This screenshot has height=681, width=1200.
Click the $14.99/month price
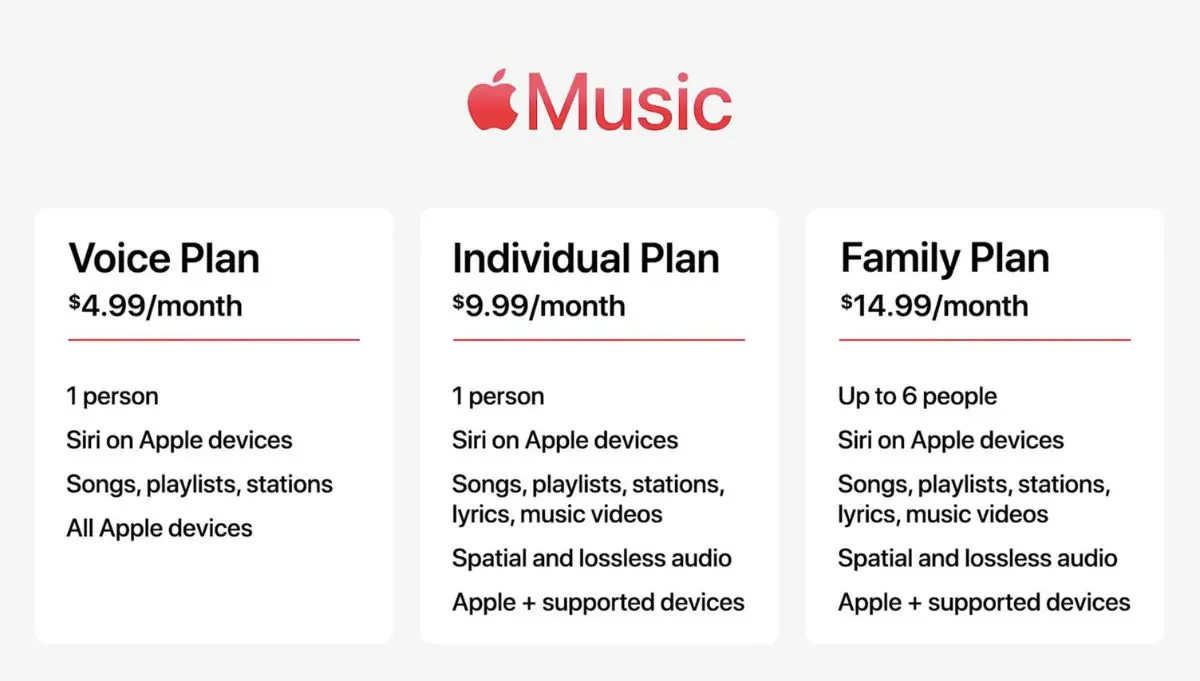point(933,304)
